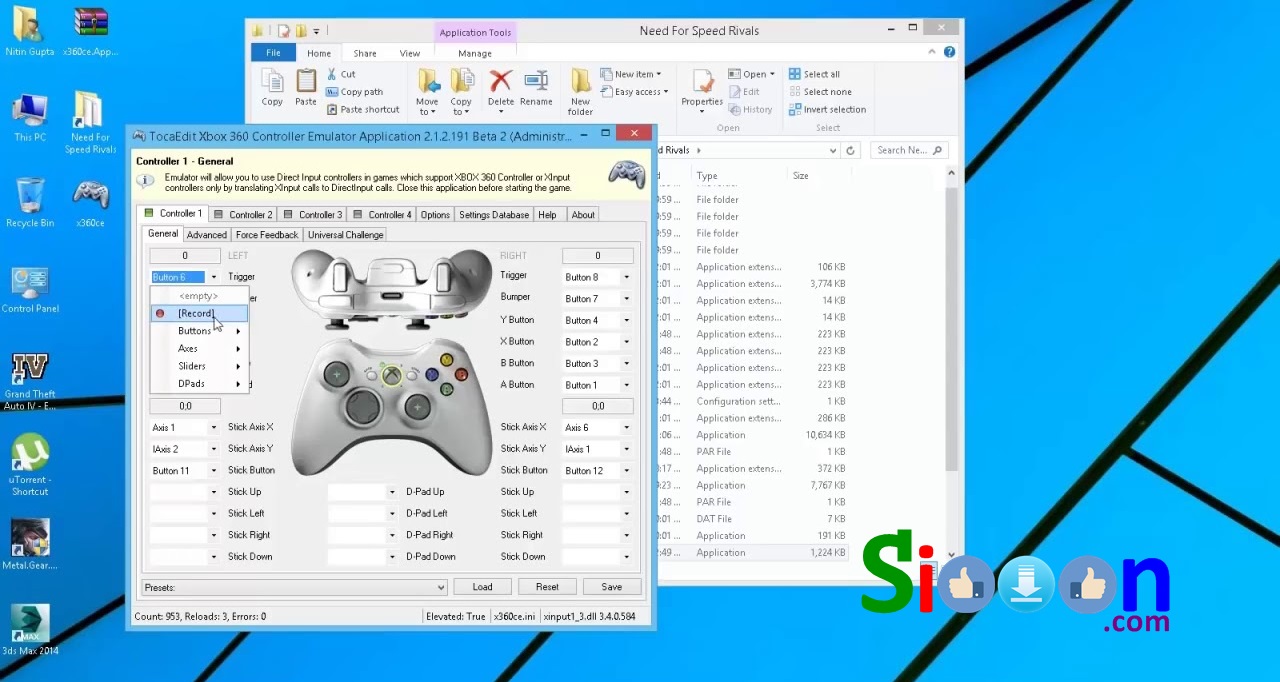Viewport: 1280px width, 682px height.
Task: Click the Save button
Action: click(611, 587)
